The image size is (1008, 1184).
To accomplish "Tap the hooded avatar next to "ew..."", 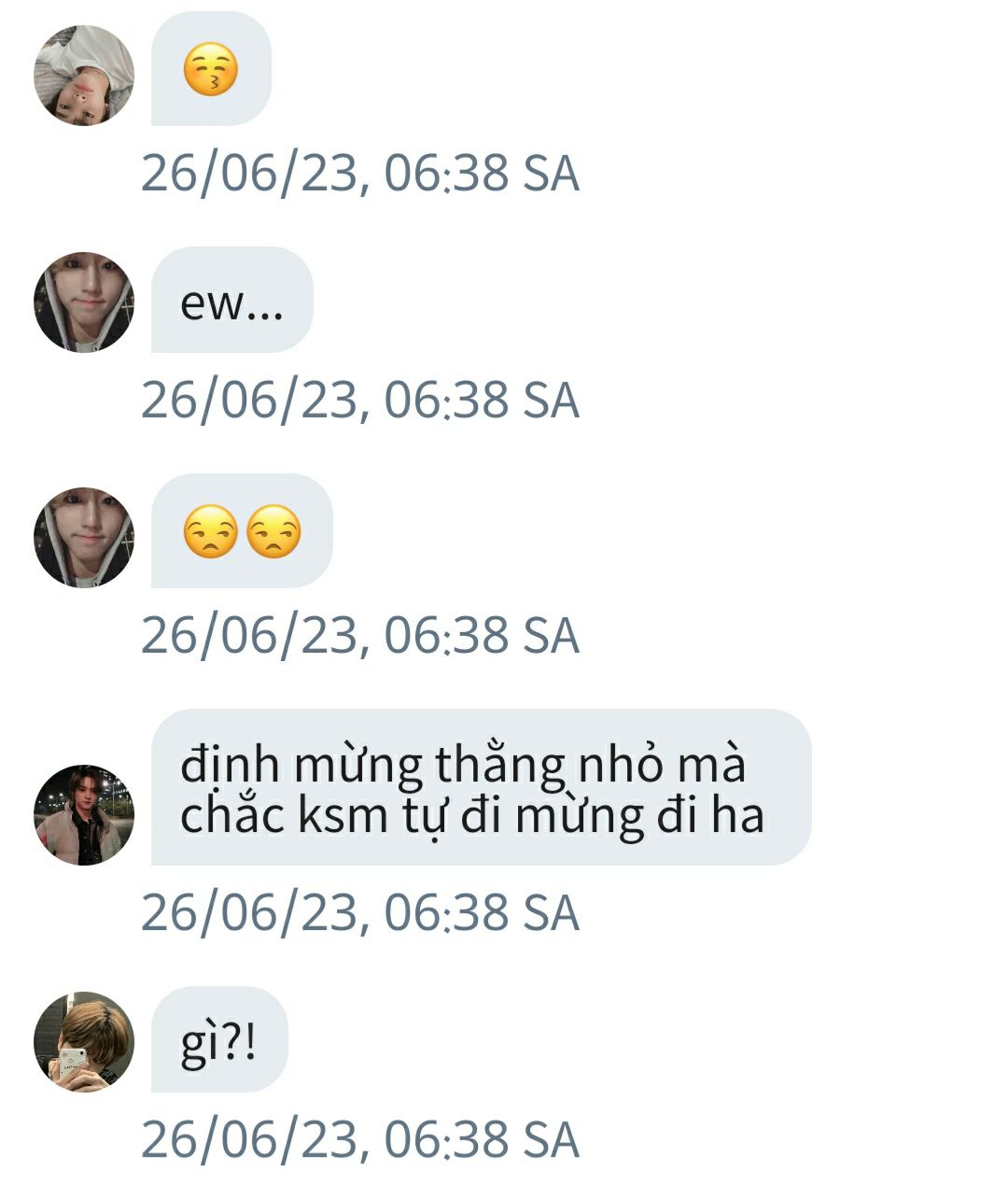I will 84,302.
